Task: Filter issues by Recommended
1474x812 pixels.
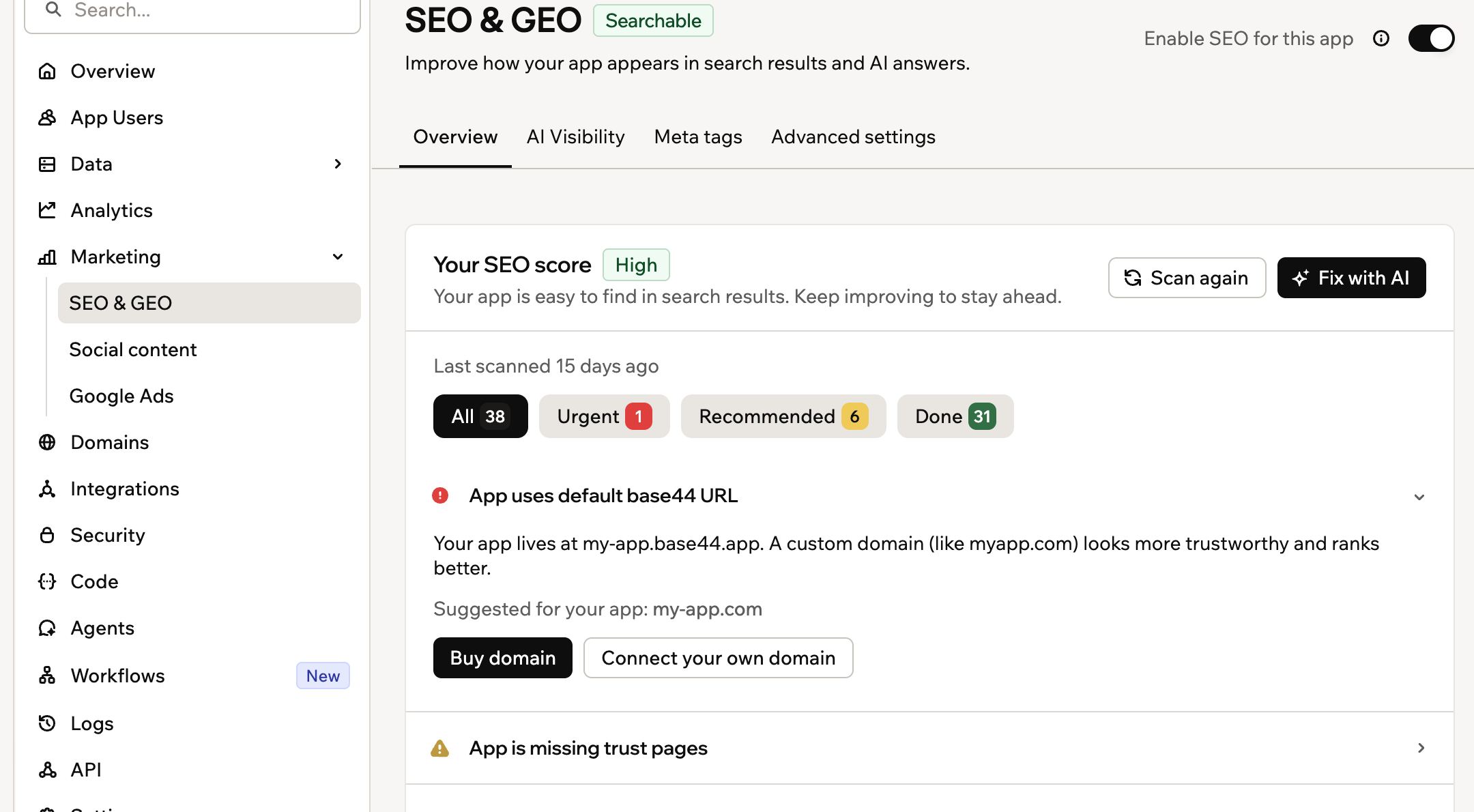Action: [x=783, y=416]
